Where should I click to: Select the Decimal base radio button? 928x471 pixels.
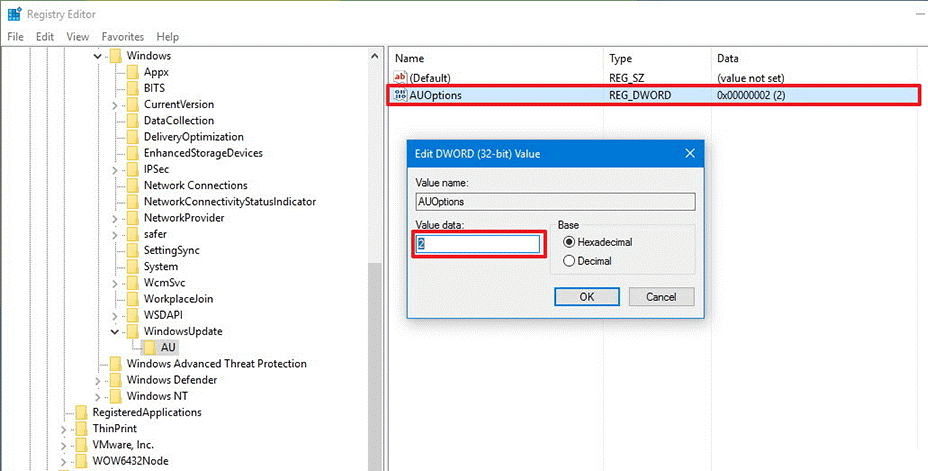click(569, 261)
